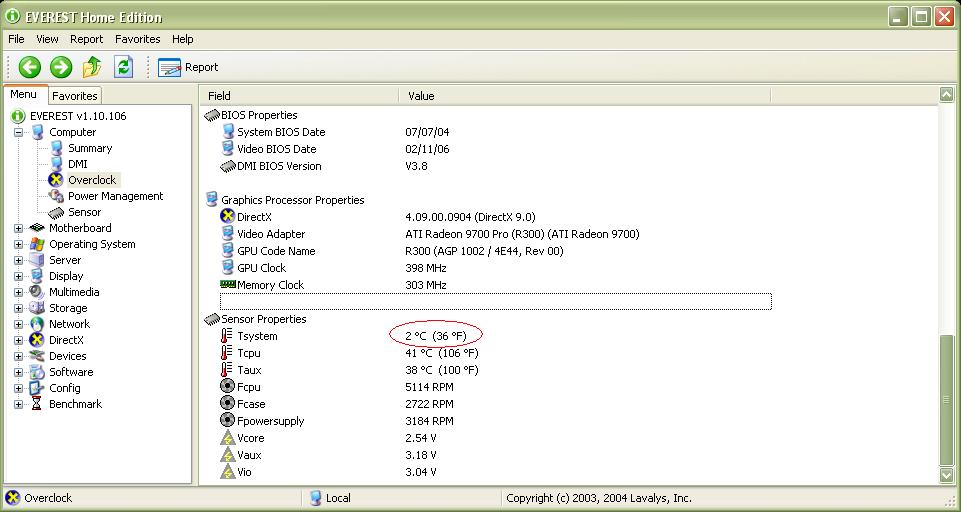Expand the Config node
Image resolution: width=961 pixels, height=512 pixels.
coord(18,388)
